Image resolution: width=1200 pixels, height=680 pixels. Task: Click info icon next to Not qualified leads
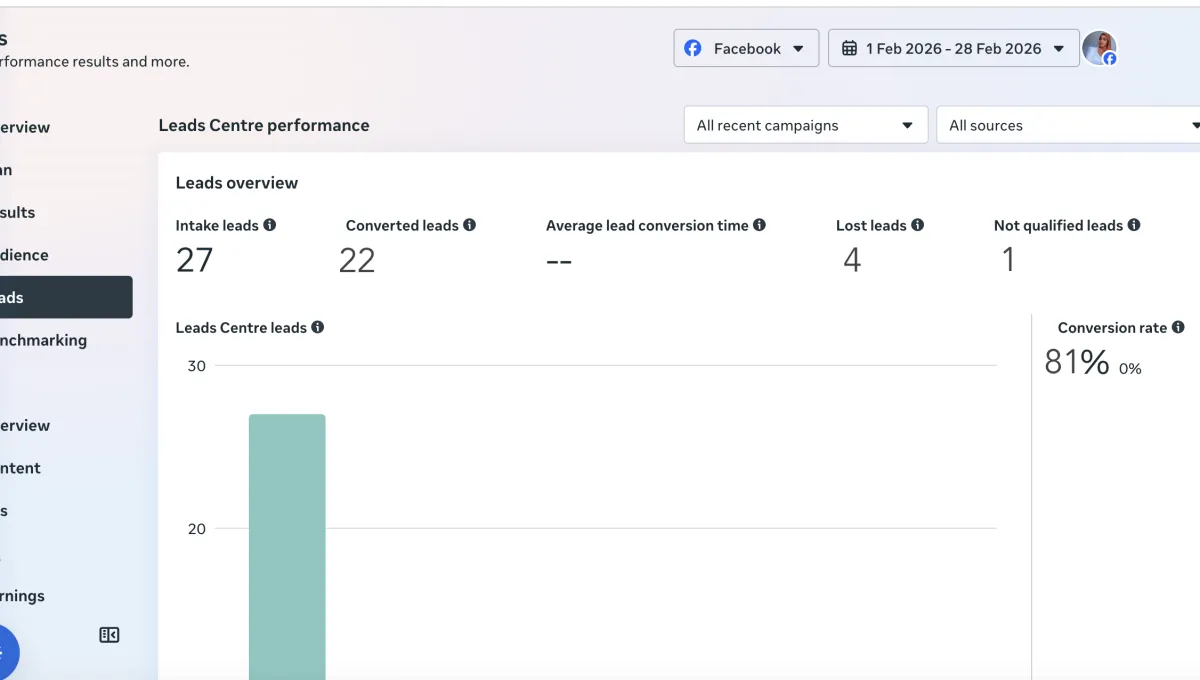pos(1134,226)
